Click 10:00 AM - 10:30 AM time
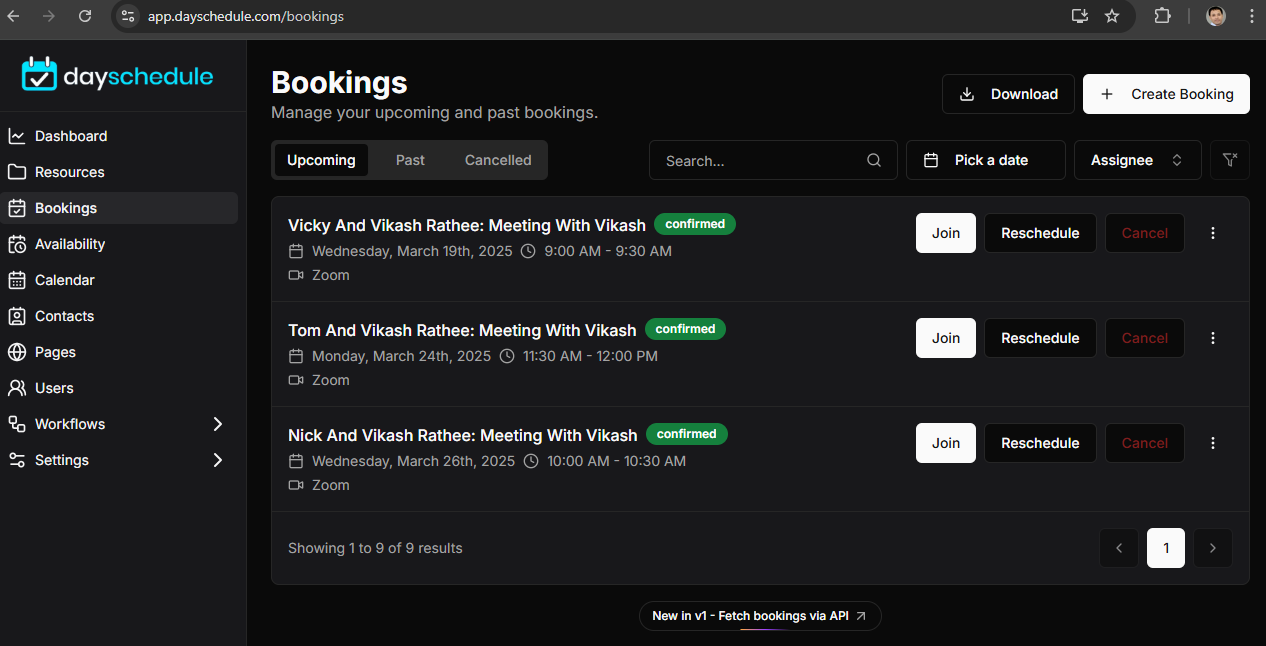Screen dimensions: 1266x646 coord(616,461)
